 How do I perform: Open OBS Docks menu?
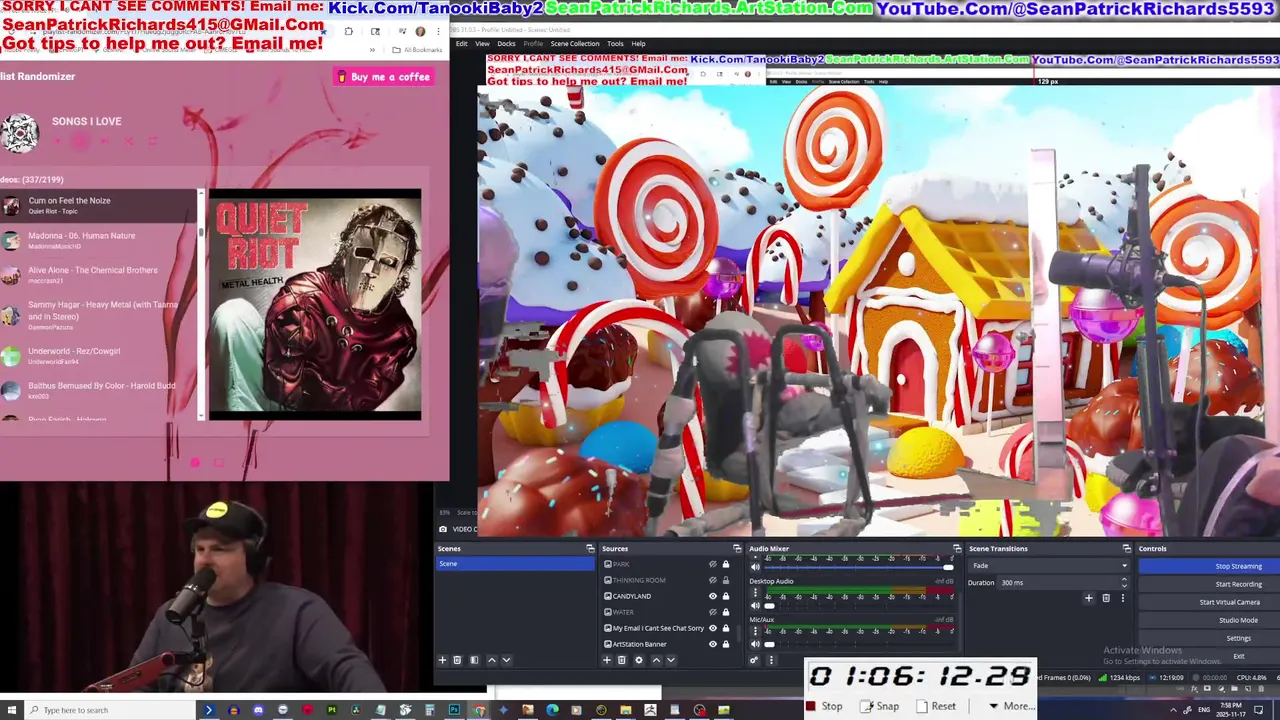[x=506, y=44]
